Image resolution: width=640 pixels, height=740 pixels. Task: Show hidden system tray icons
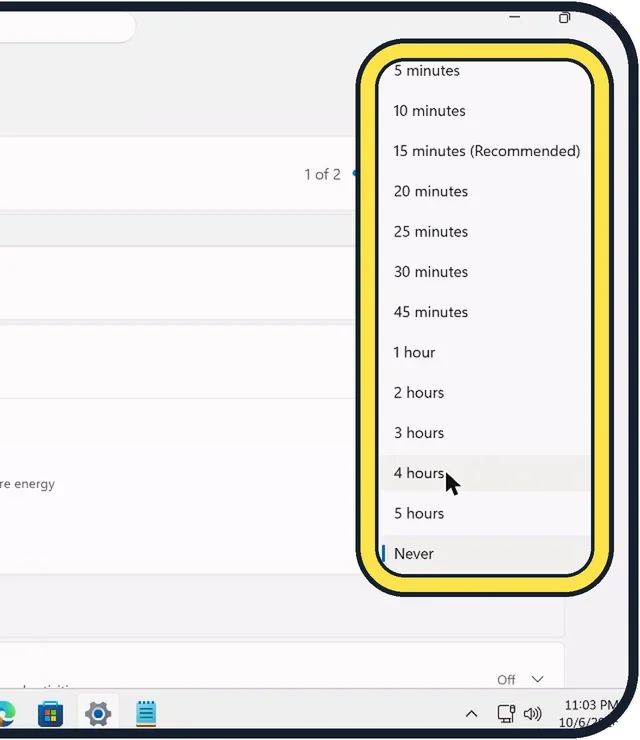(471, 714)
